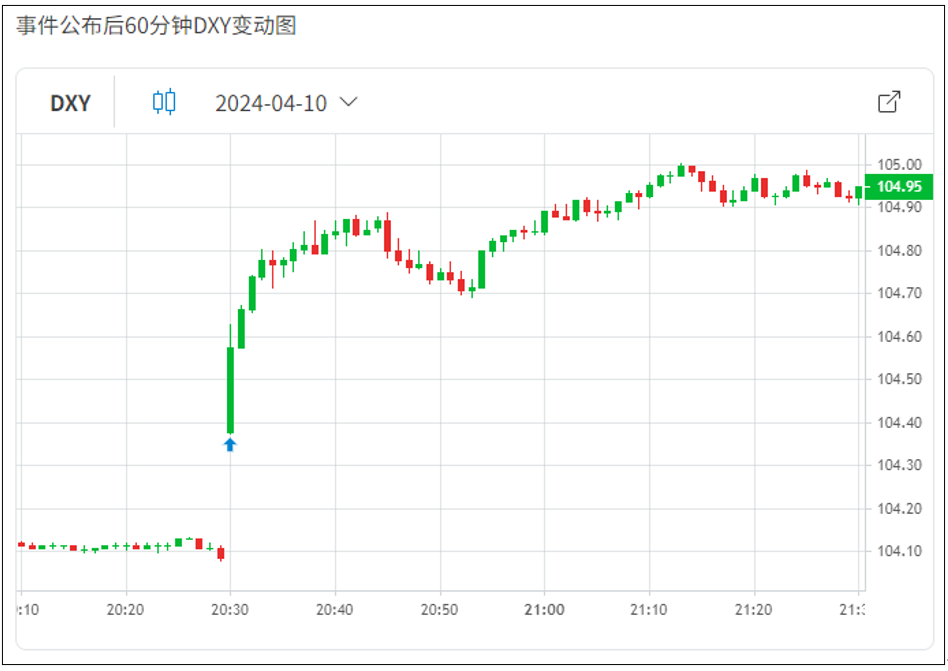Select the tall green candle at 20:30
The height and width of the screenshot is (671, 948).
point(230,390)
